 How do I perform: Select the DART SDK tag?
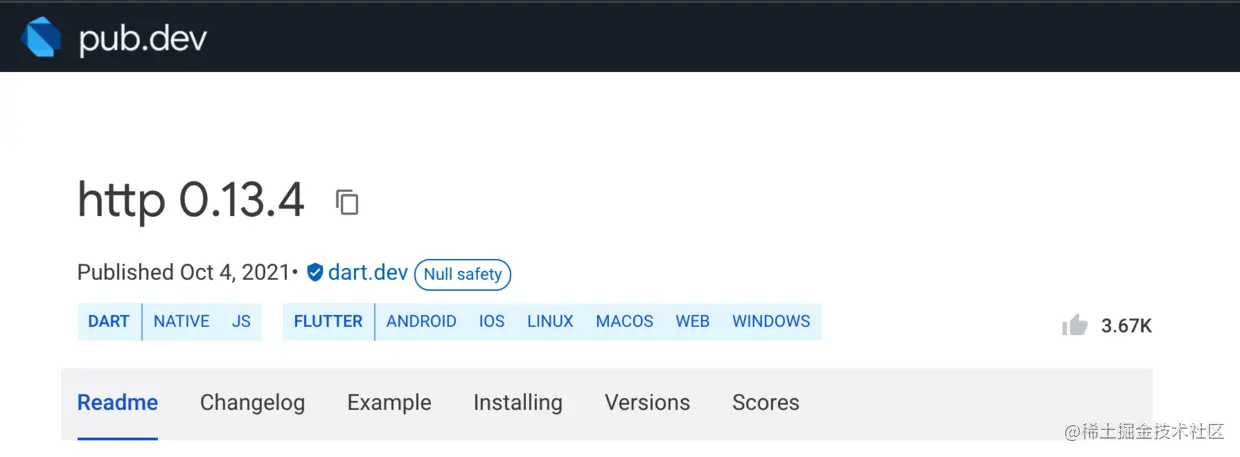109,321
